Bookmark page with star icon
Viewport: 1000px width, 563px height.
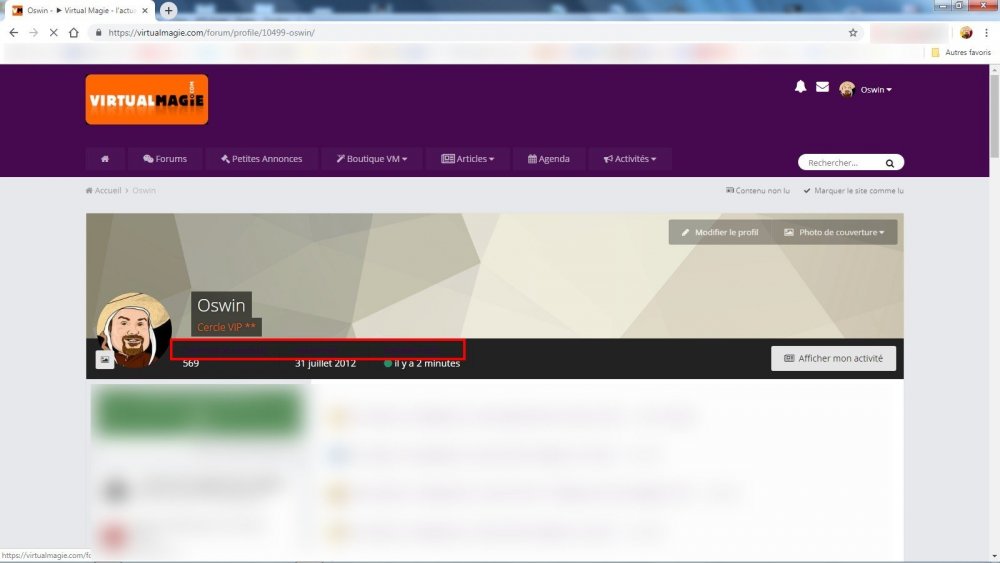[x=853, y=32]
